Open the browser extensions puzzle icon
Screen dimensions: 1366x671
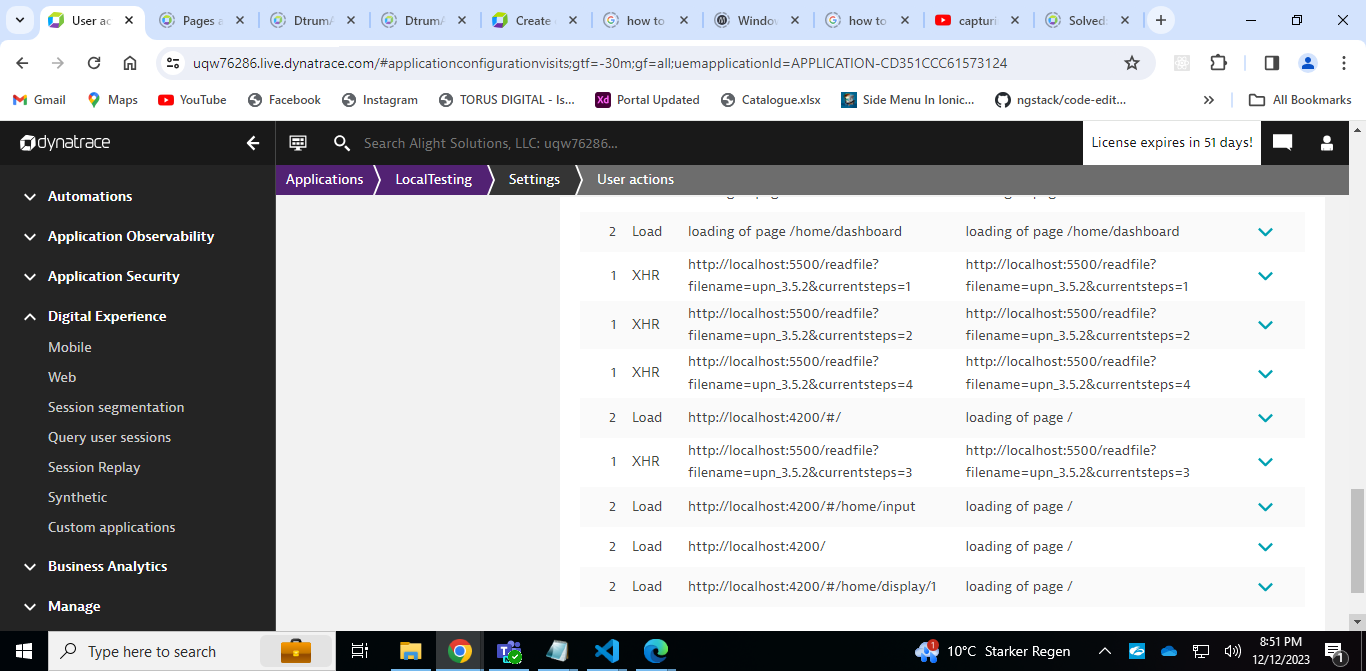[x=1218, y=62]
